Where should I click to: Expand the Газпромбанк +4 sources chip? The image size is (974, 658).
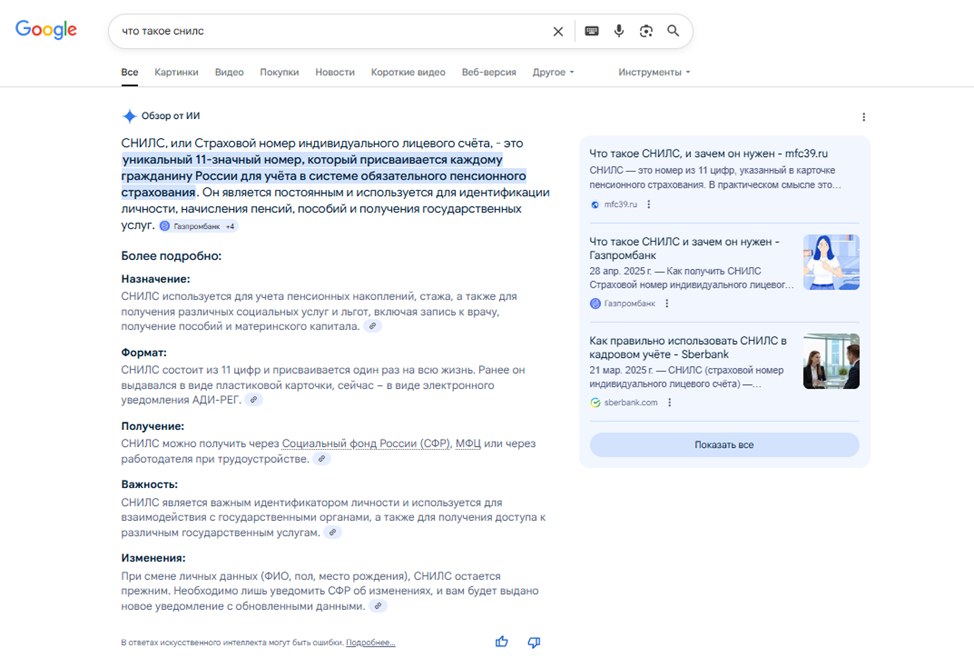tap(198, 226)
